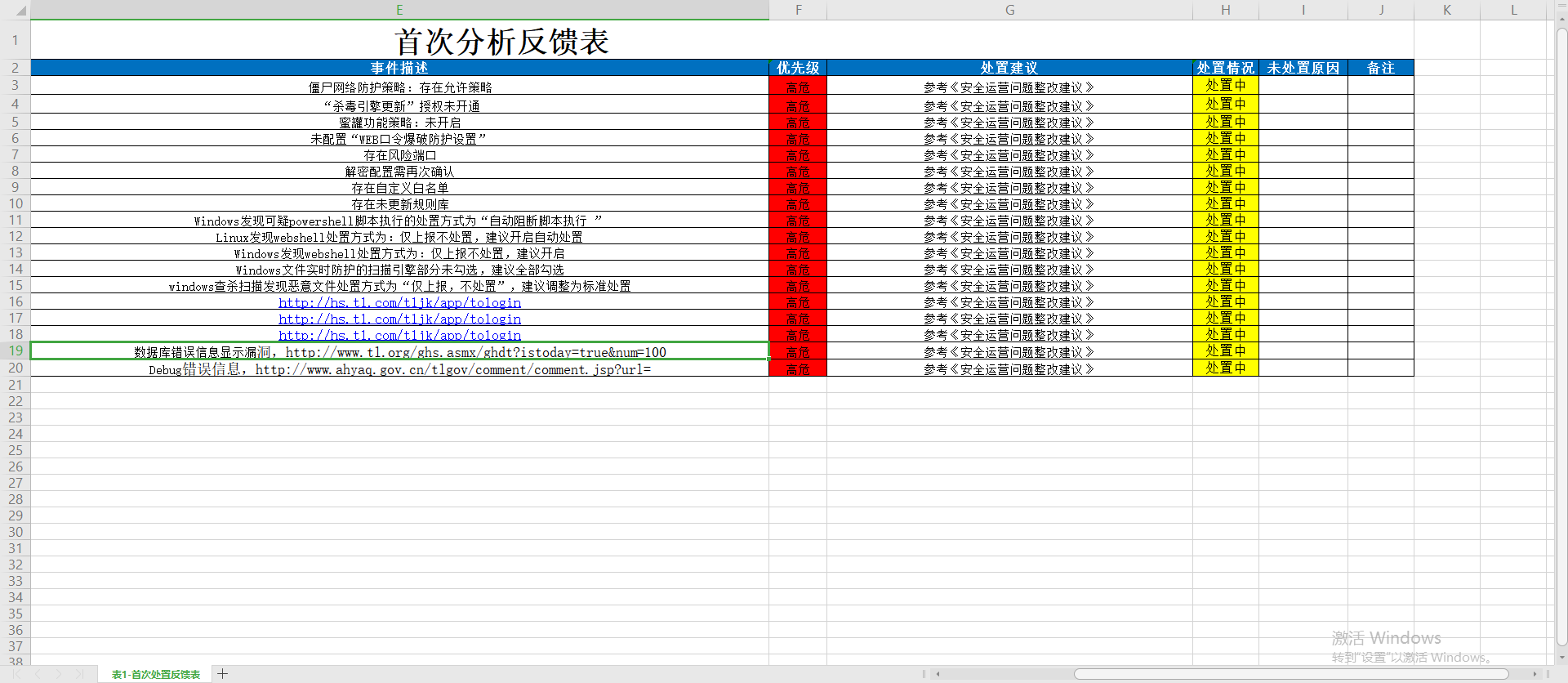The height and width of the screenshot is (683, 1568).
Task: Click the horizontal scrollbar left arrow
Action: point(938,674)
